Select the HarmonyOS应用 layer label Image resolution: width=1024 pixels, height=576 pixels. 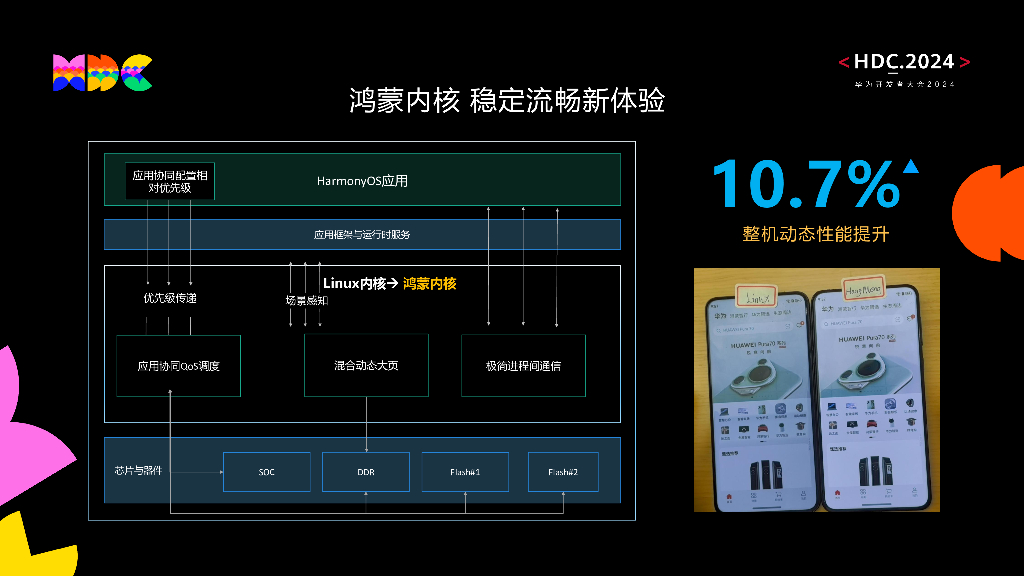(362, 181)
